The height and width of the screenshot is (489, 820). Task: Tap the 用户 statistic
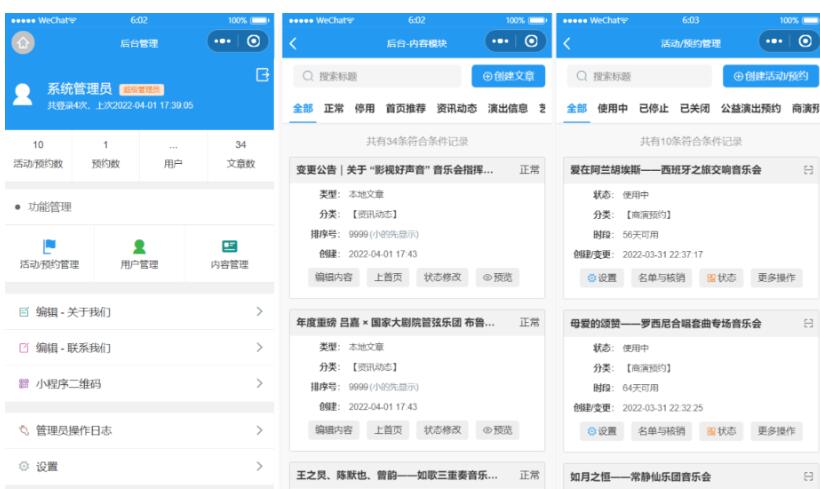[173, 154]
